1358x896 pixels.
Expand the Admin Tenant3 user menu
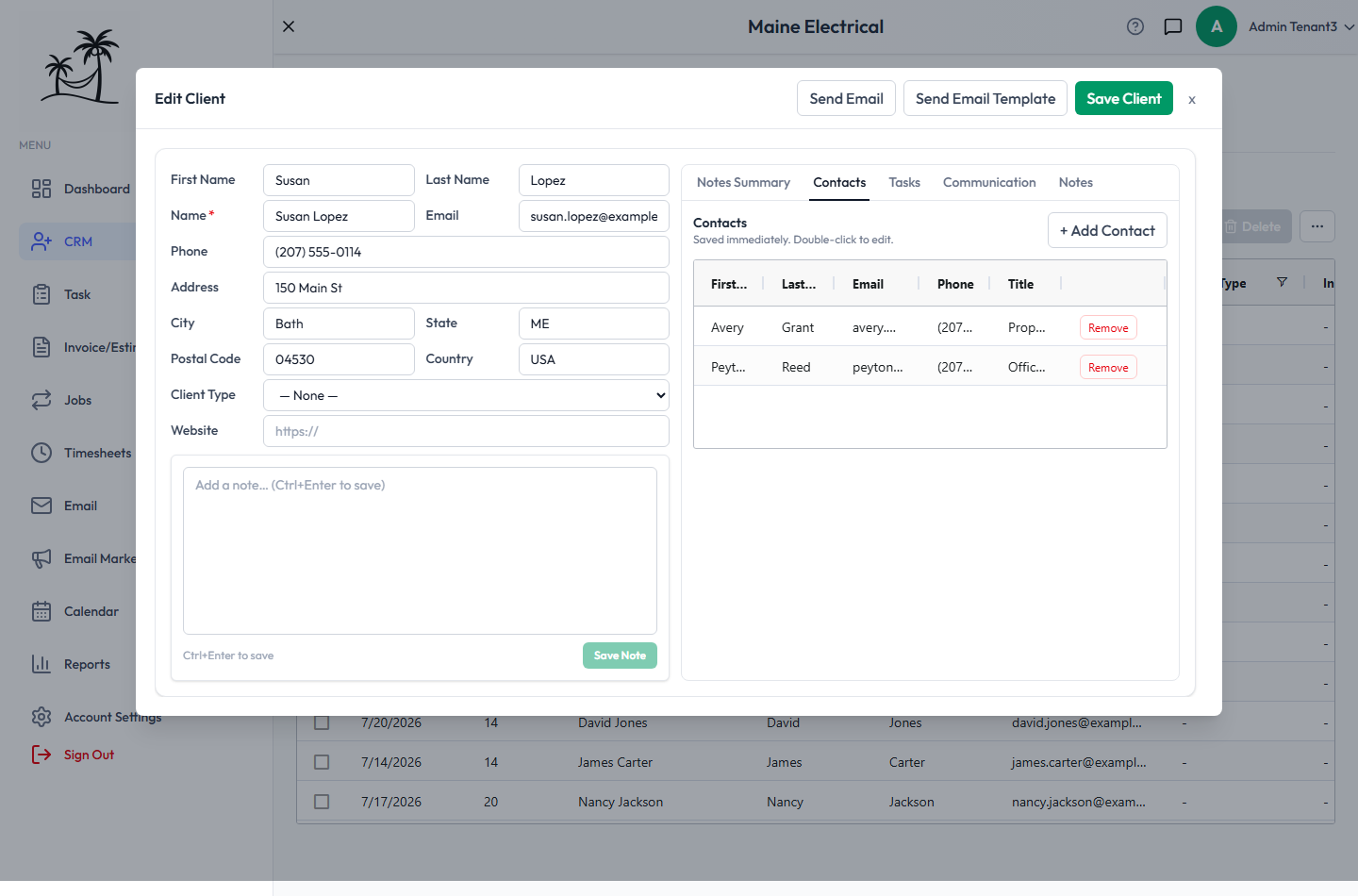click(x=1301, y=26)
